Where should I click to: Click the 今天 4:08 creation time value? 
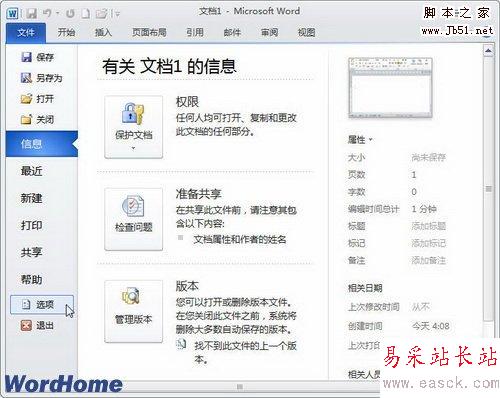tap(431, 326)
